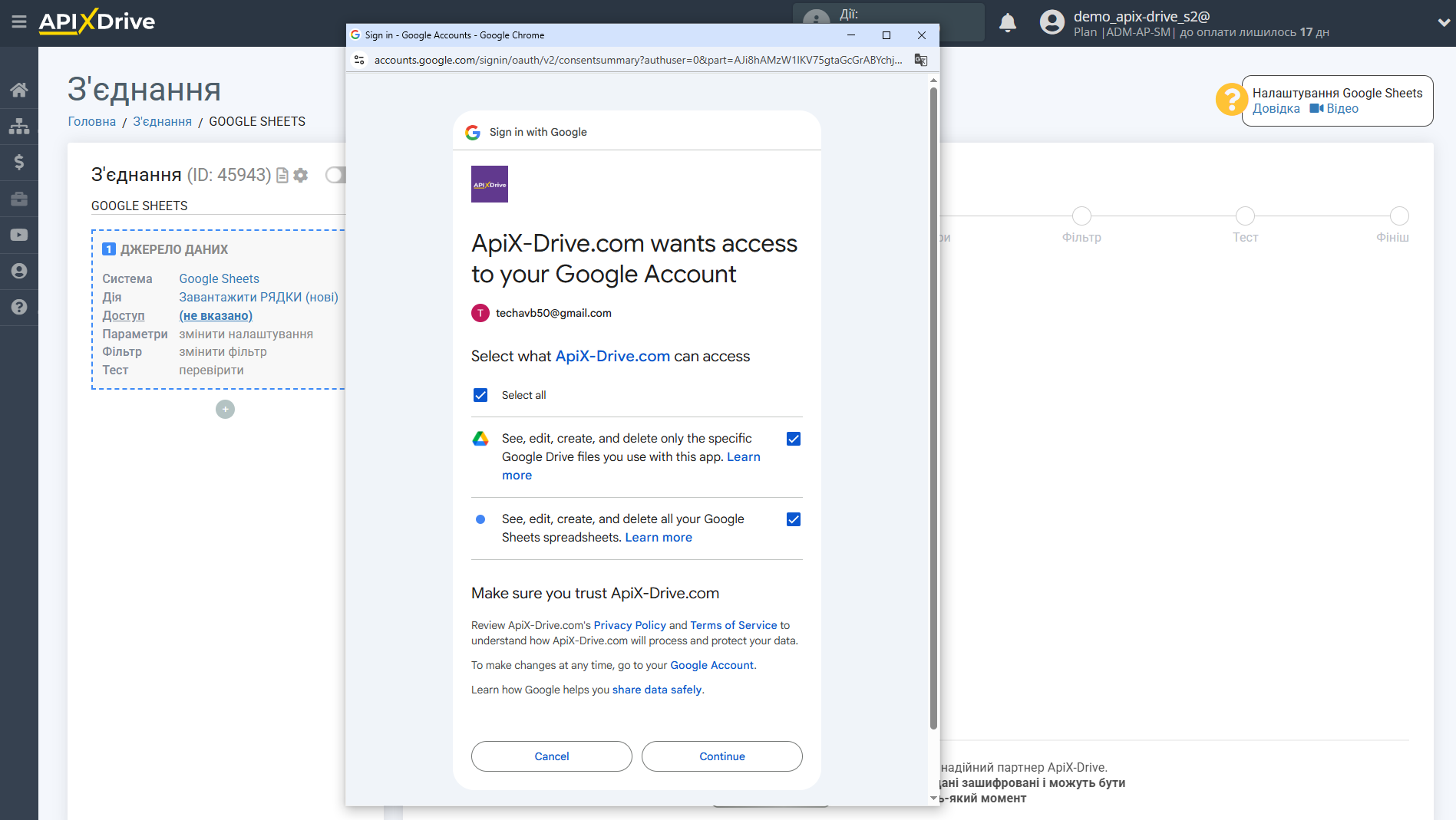Click the site info icon in address bar
The width and height of the screenshot is (1456, 820).
359,60
